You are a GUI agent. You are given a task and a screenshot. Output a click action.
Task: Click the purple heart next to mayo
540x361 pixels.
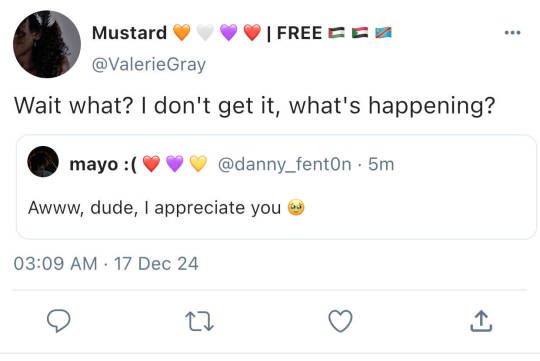click(175, 164)
